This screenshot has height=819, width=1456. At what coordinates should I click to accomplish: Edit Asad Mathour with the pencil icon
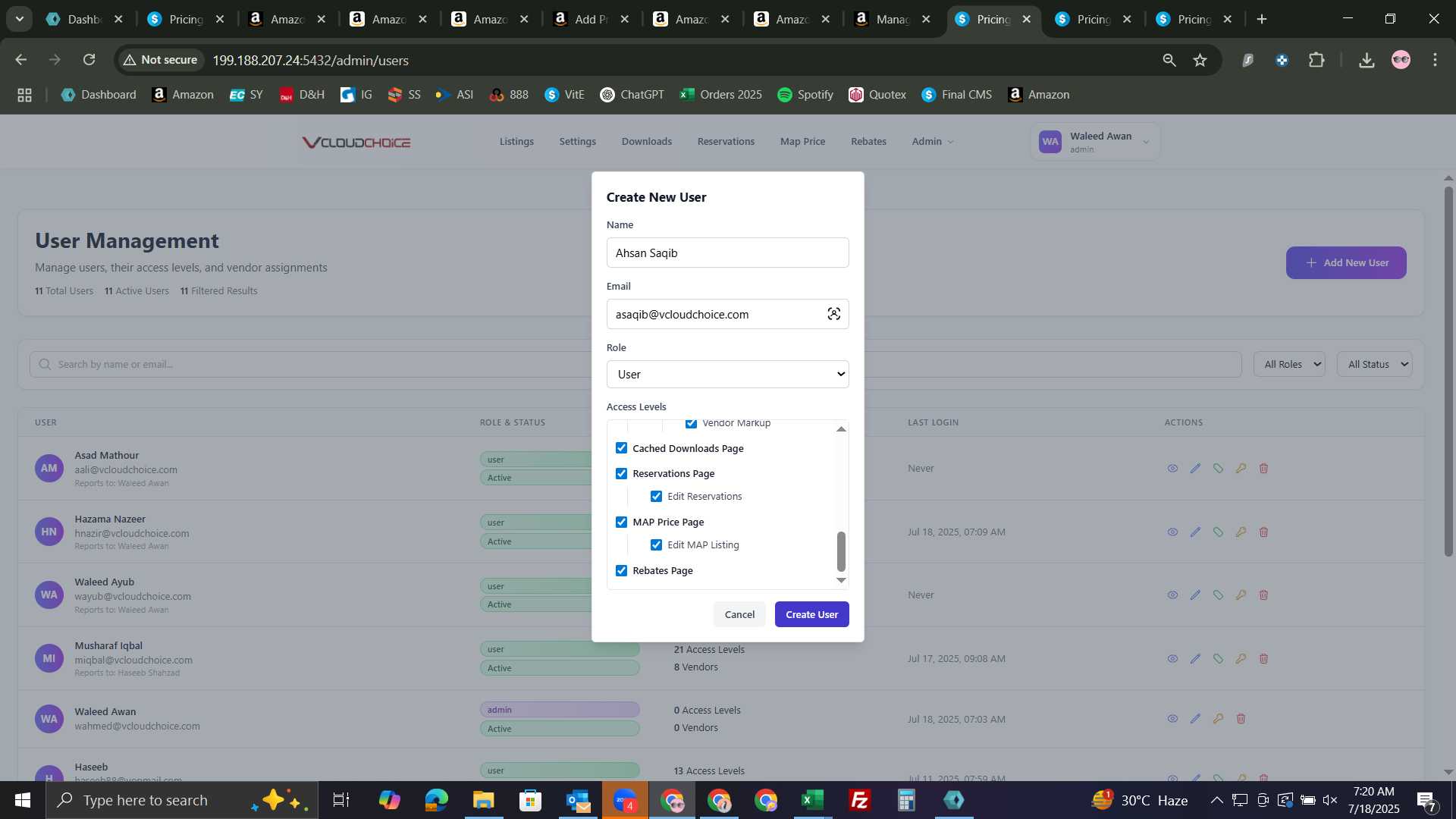(1195, 469)
